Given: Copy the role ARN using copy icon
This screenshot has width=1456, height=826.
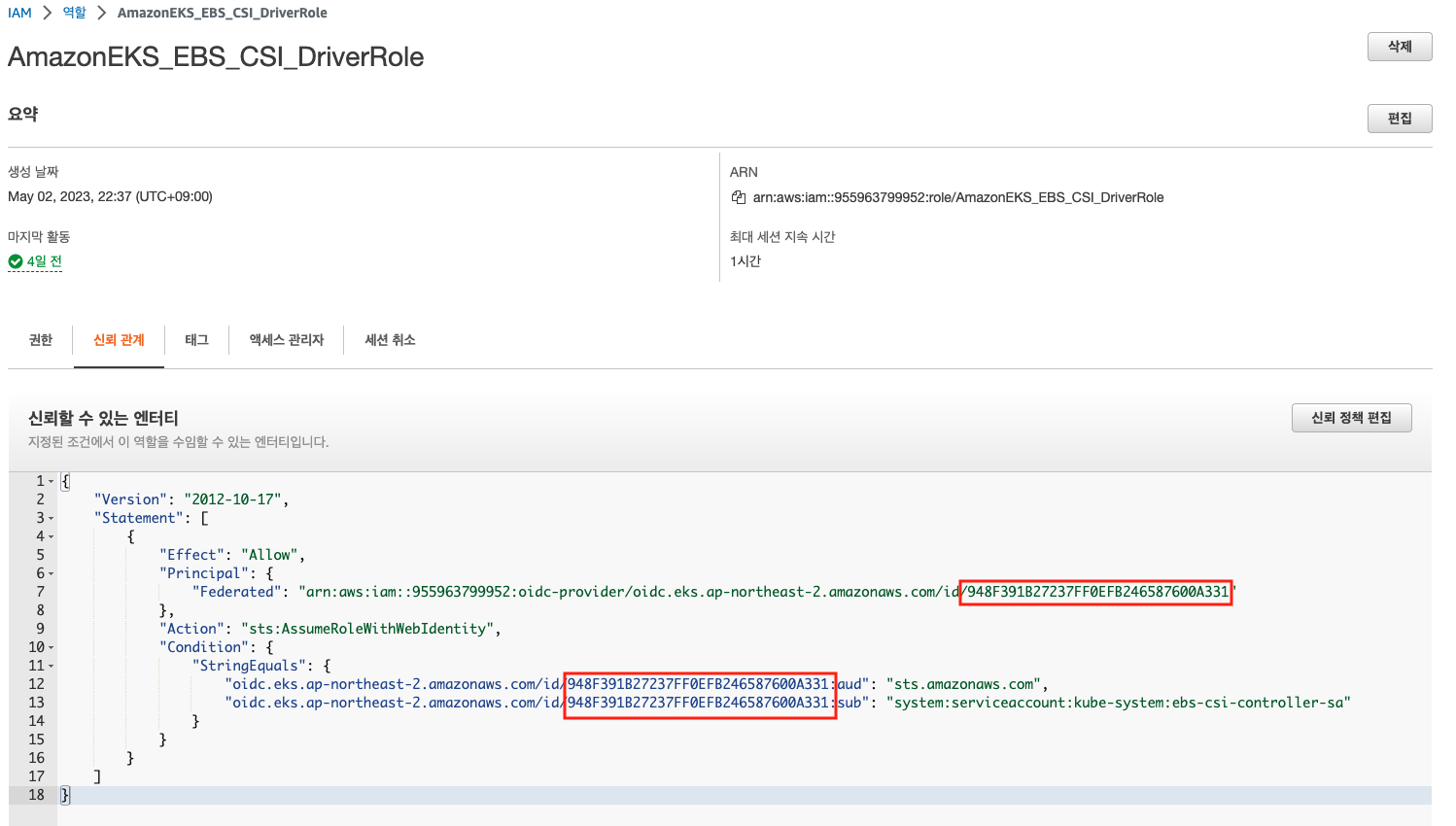Looking at the screenshot, I should tap(738, 197).
